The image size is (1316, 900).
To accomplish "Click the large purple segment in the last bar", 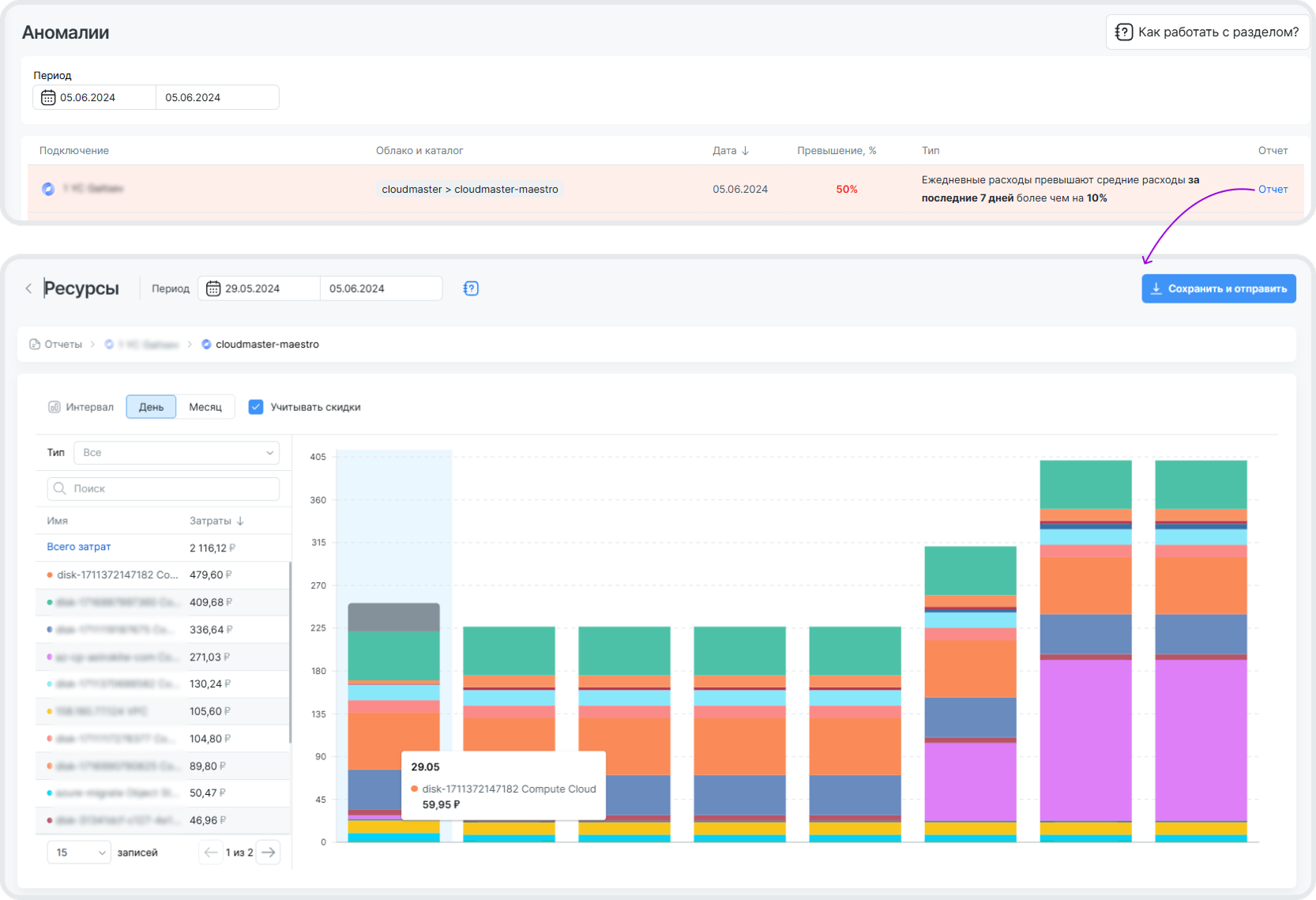I will [x=1201, y=740].
